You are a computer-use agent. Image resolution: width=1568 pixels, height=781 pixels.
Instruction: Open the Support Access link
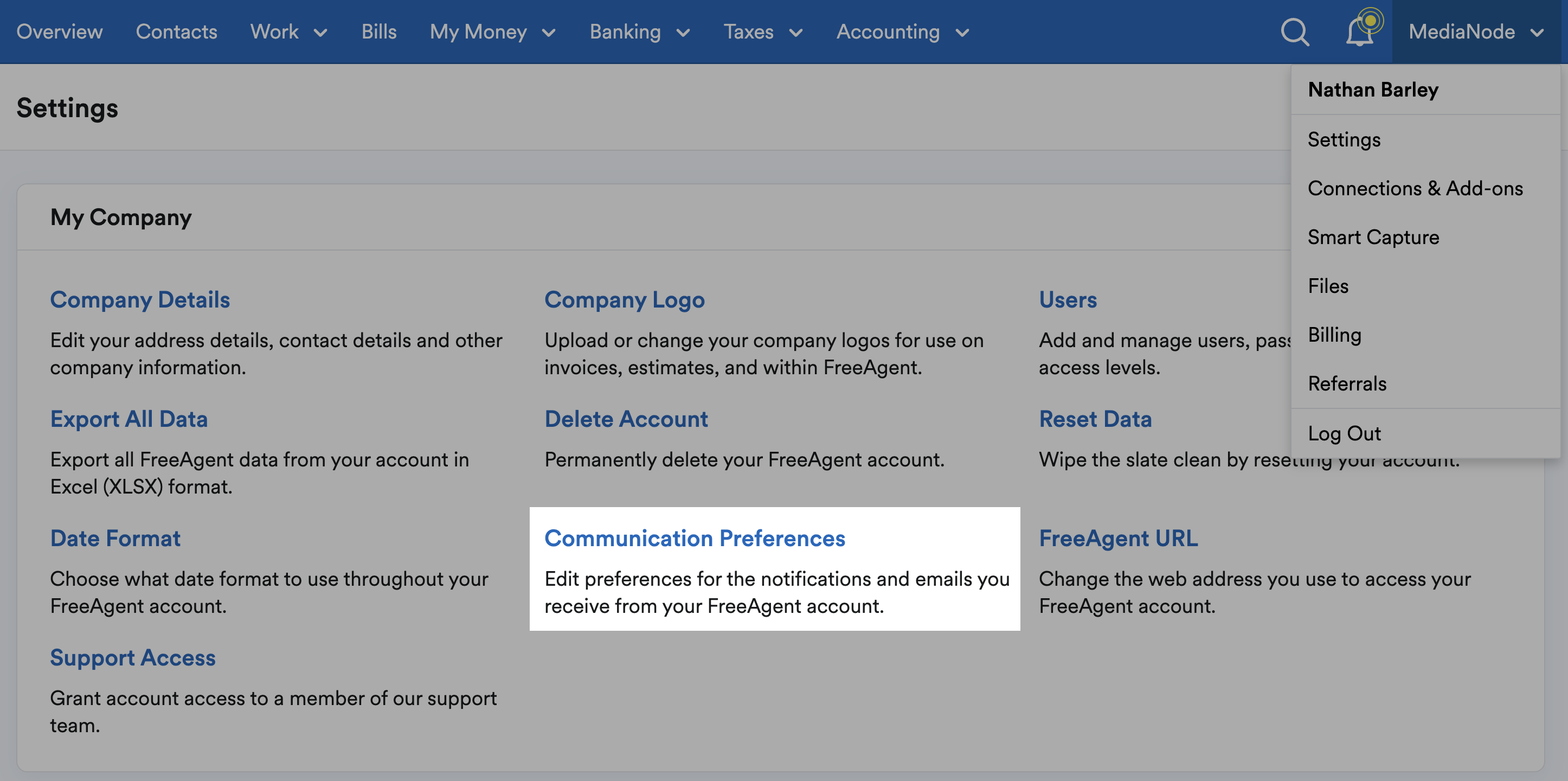click(133, 657)
